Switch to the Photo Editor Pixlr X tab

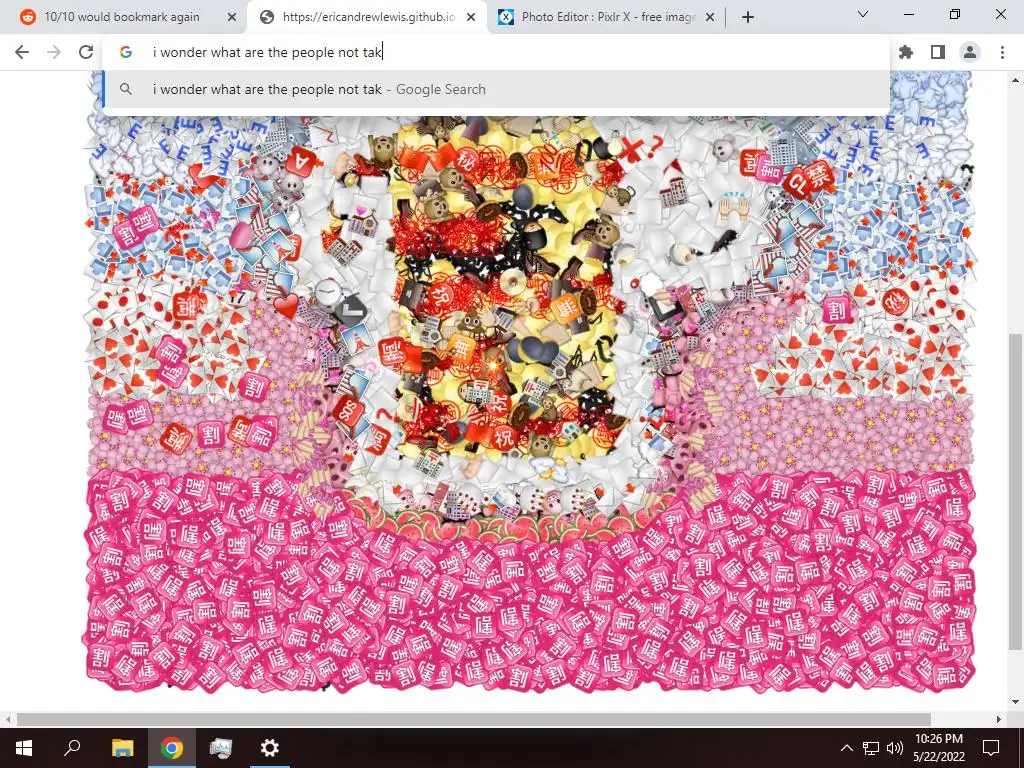[x=609, y=17]
